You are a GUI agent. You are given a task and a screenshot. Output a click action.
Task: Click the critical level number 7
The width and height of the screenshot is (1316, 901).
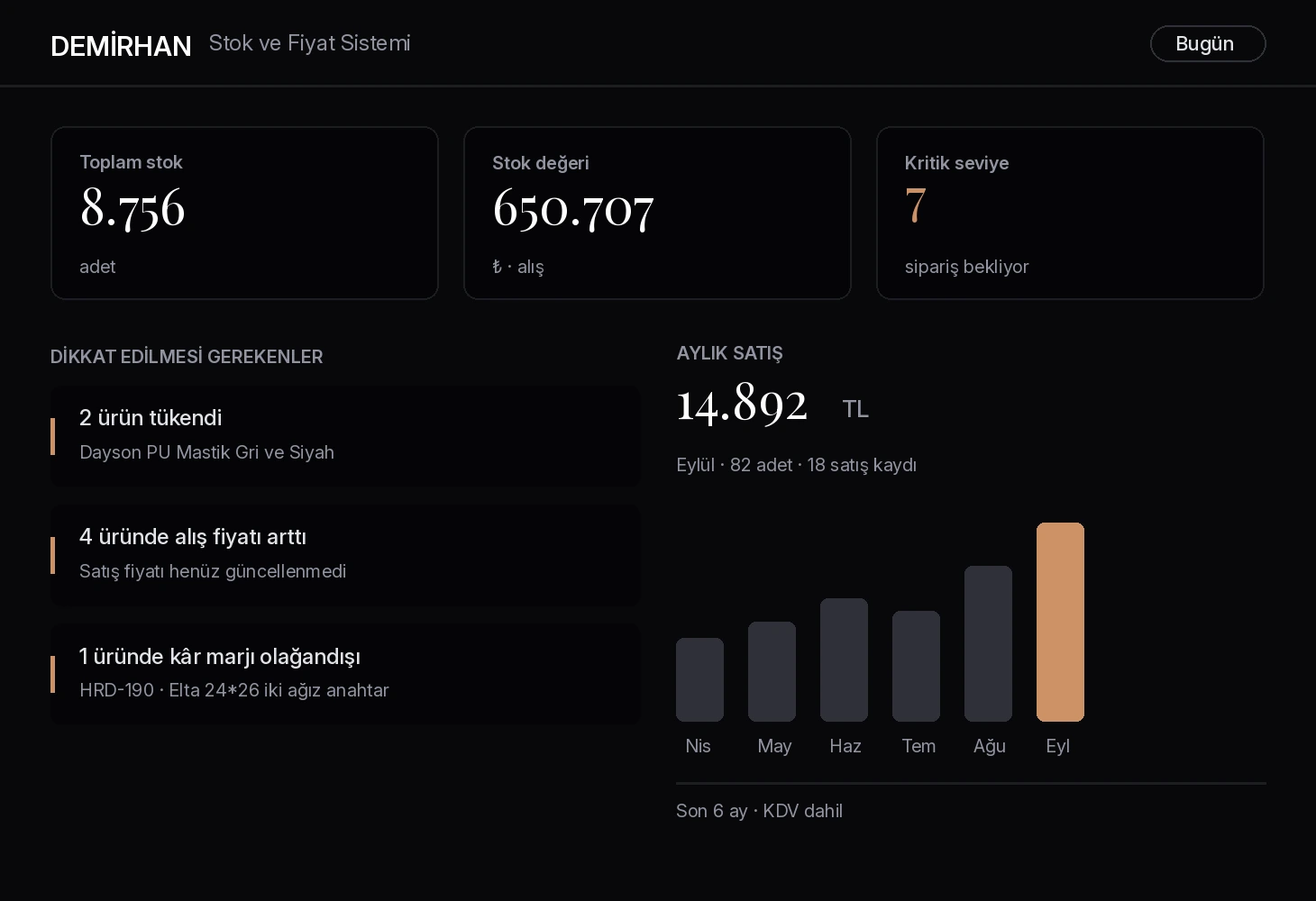[916, 205]
